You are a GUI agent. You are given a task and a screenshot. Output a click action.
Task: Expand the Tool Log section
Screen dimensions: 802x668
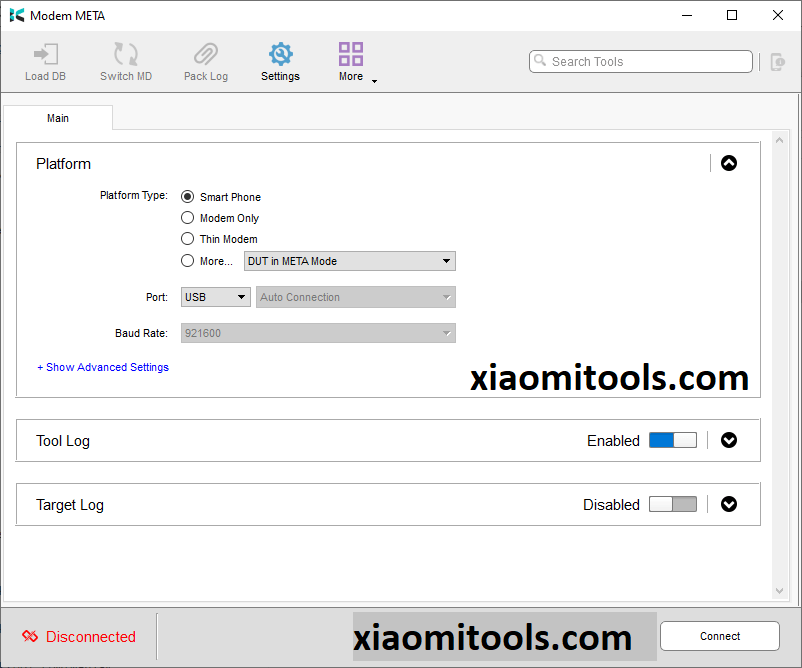coord(729,440)
